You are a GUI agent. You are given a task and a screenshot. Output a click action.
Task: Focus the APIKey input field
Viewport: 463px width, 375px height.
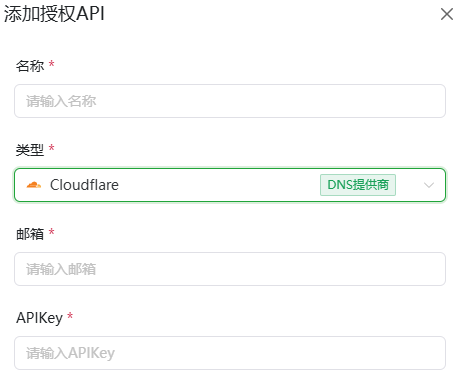pyautogui.click(x=230, y=353)
